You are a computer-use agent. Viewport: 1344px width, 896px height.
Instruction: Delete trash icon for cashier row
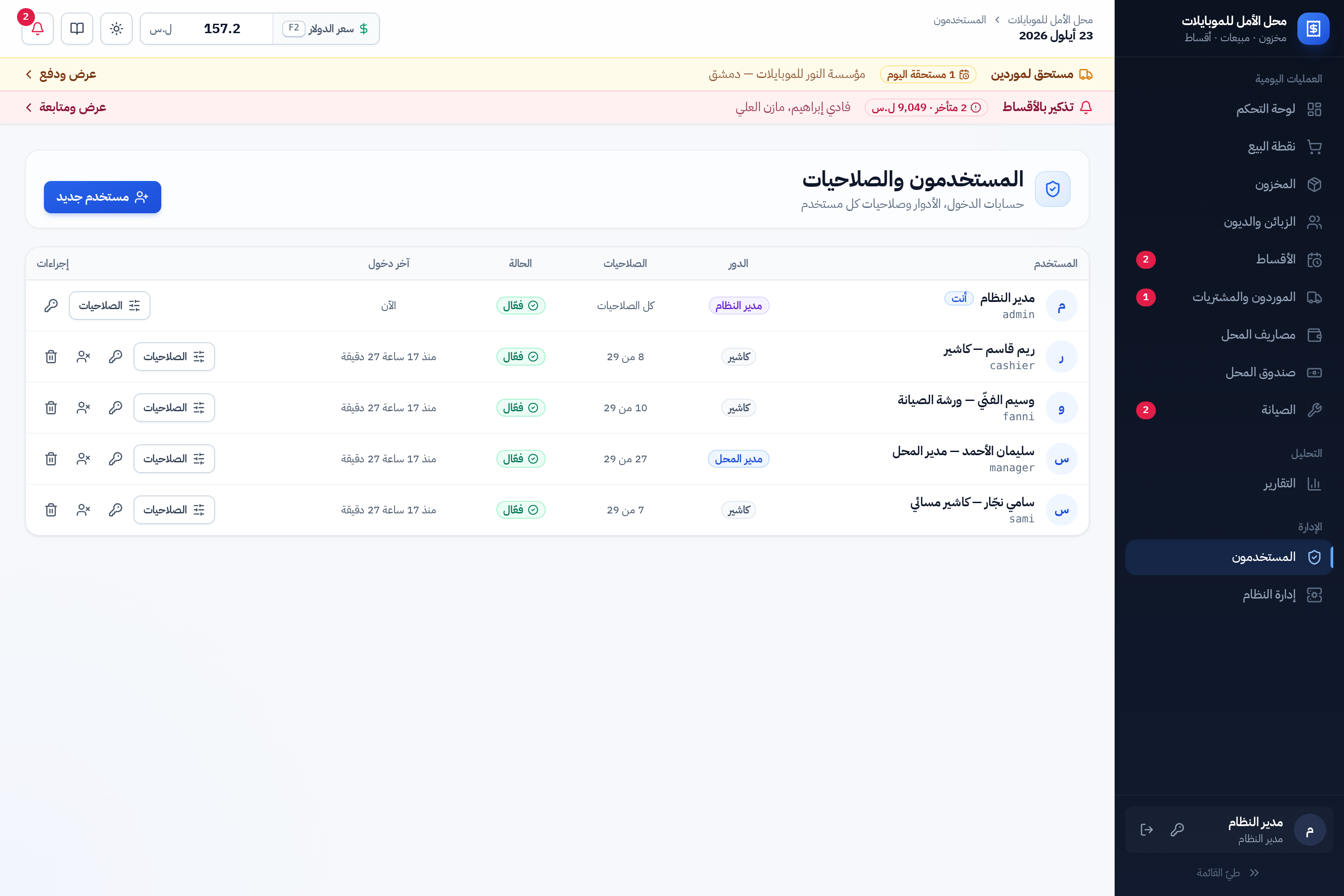pyautogui.click(x=51, y=357)
